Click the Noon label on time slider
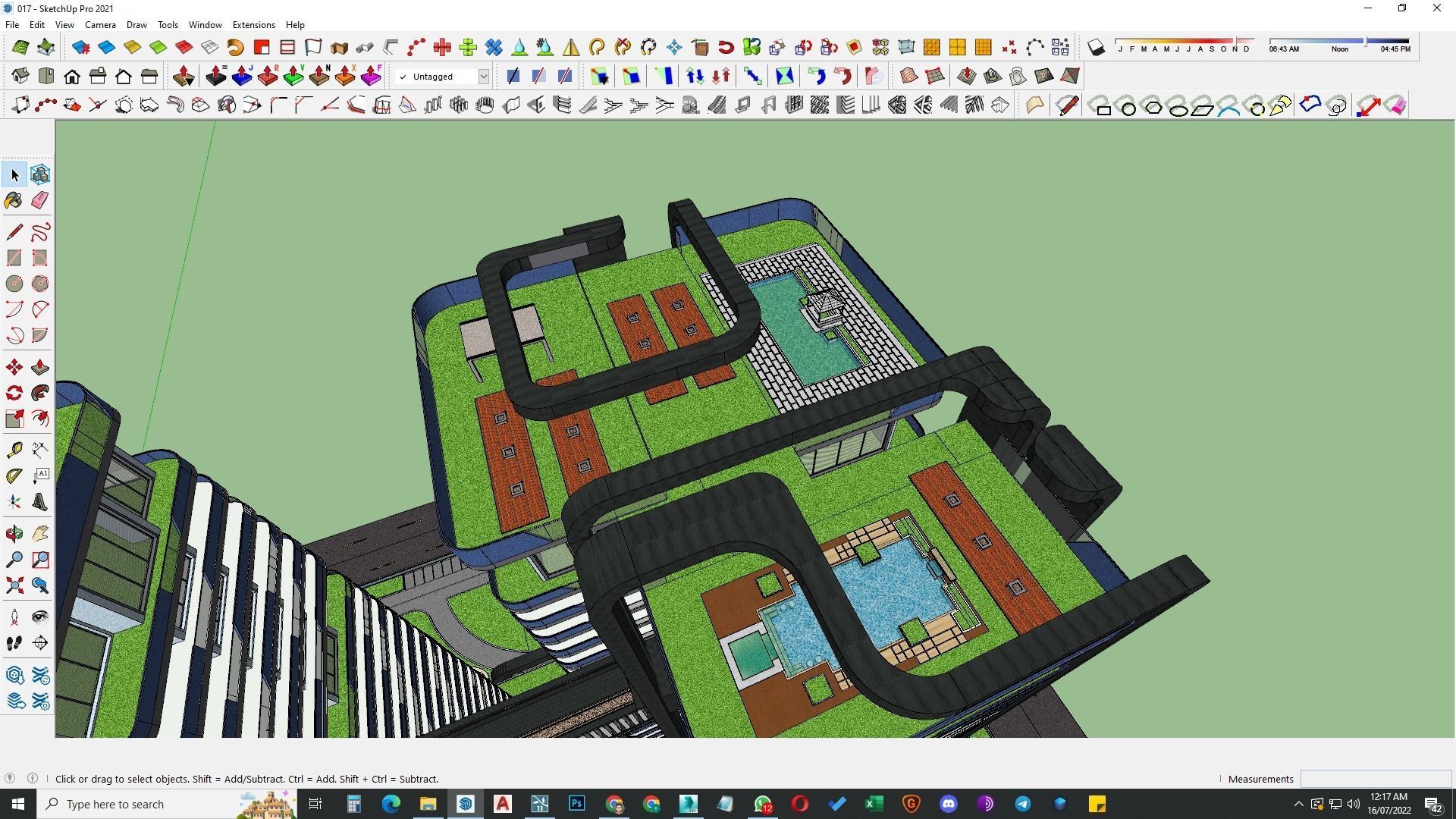 (x=1340, y=49)
